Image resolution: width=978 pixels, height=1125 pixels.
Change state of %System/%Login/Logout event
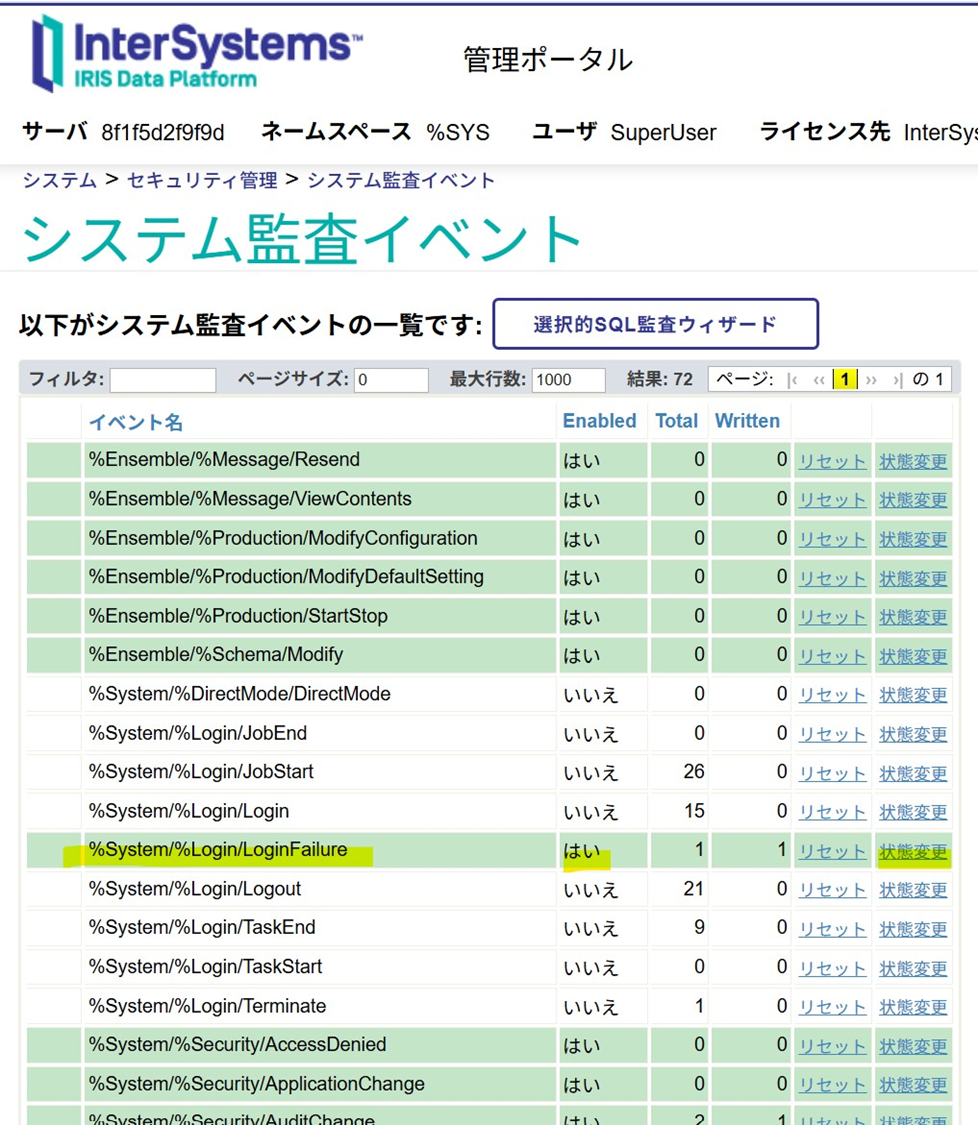[x=912, y=891]
